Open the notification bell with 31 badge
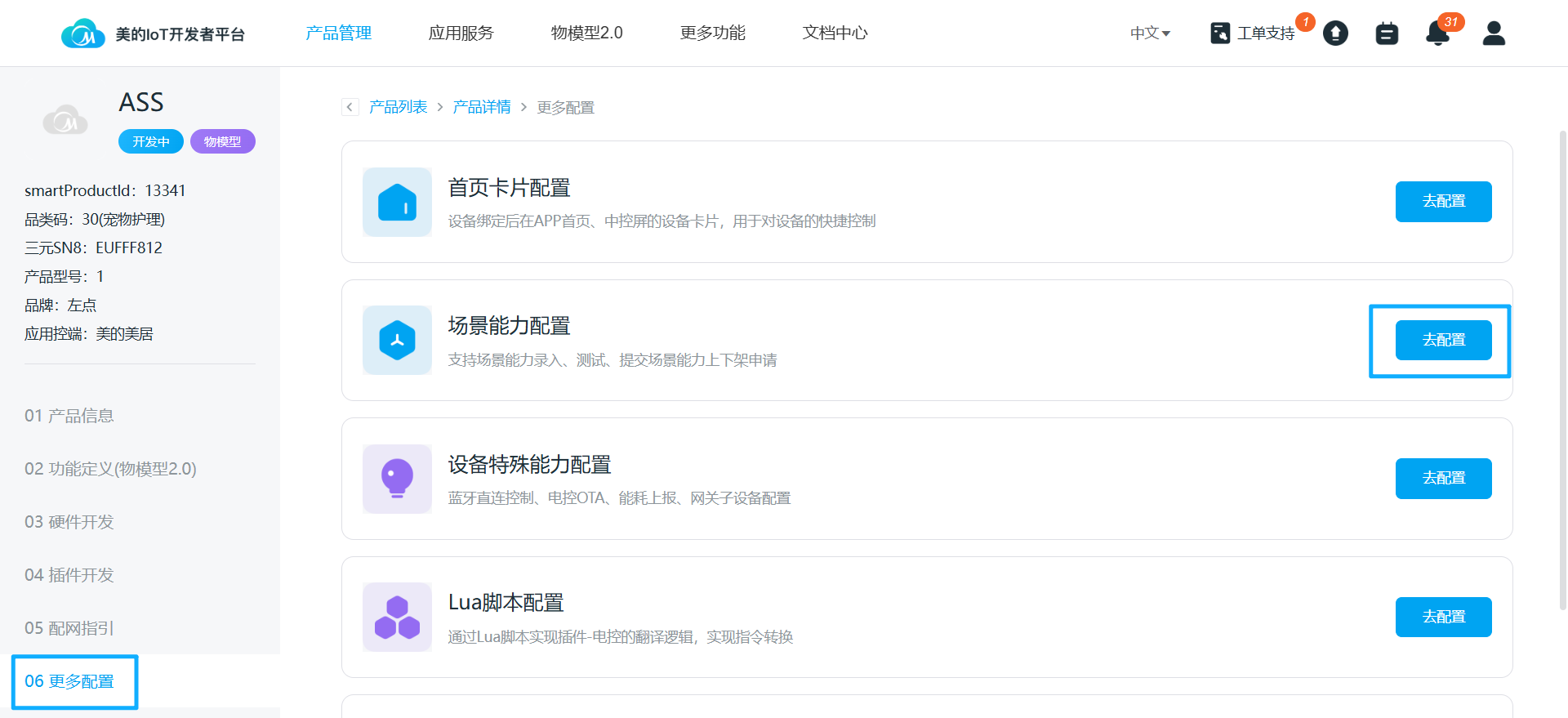Image resolution: width=1568 pixels, height=718 pixels. (x=1437, y=33)
